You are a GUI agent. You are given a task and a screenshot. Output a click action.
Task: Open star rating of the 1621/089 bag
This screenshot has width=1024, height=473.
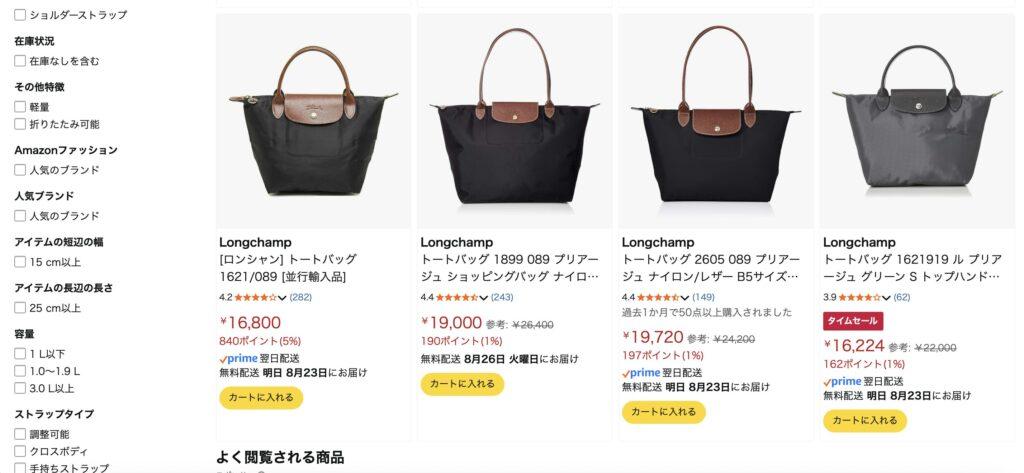256,297
